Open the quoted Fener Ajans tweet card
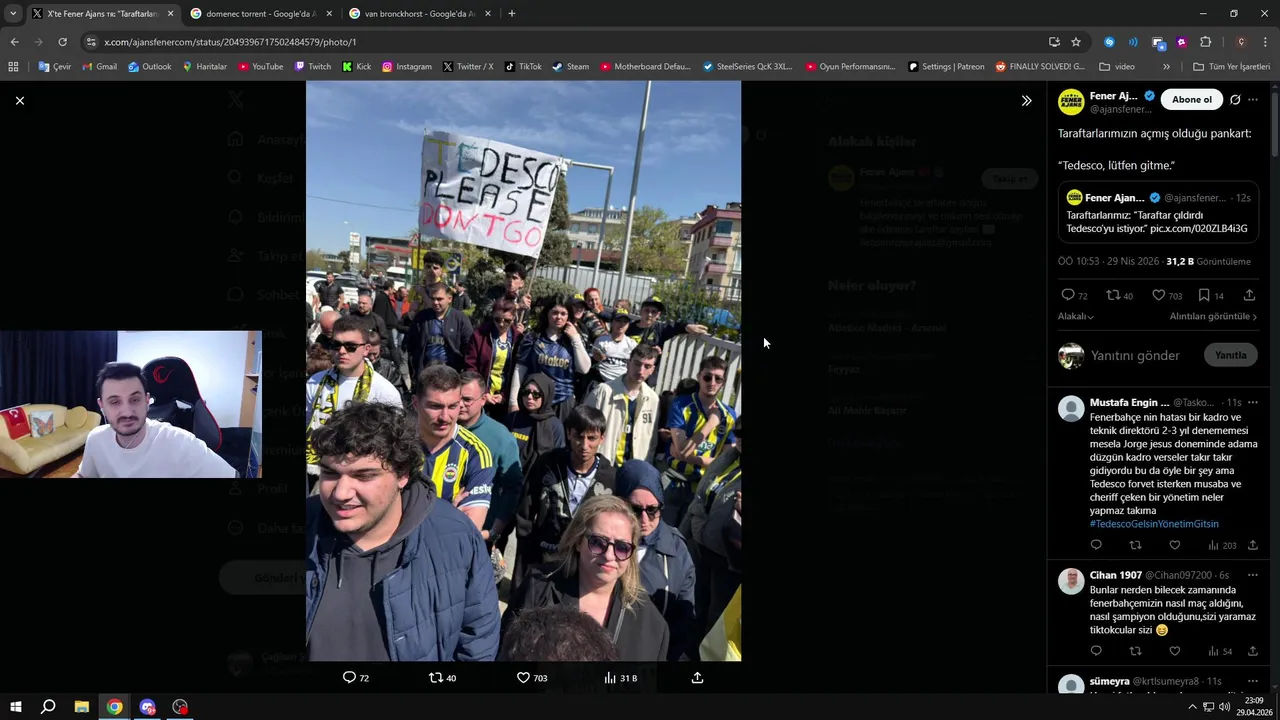Image resolution: width=1280 pixels, height=720 pixels. (x=1158, y=212)
